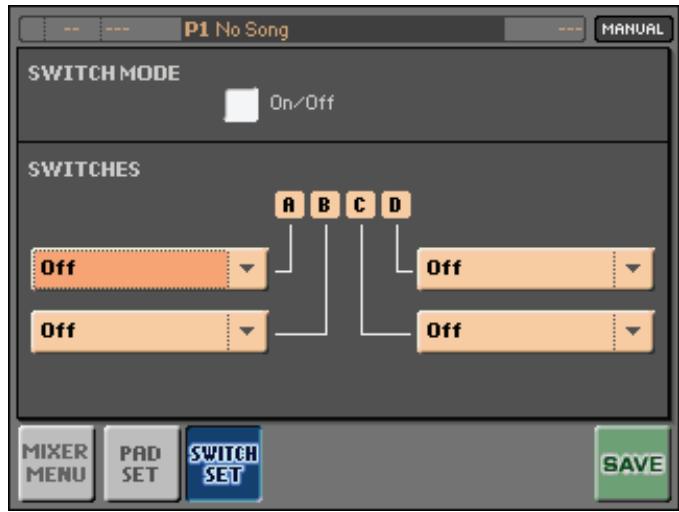Click the On/Off label text
Screen dimensions: 679x512
click(x=302, y=103)
